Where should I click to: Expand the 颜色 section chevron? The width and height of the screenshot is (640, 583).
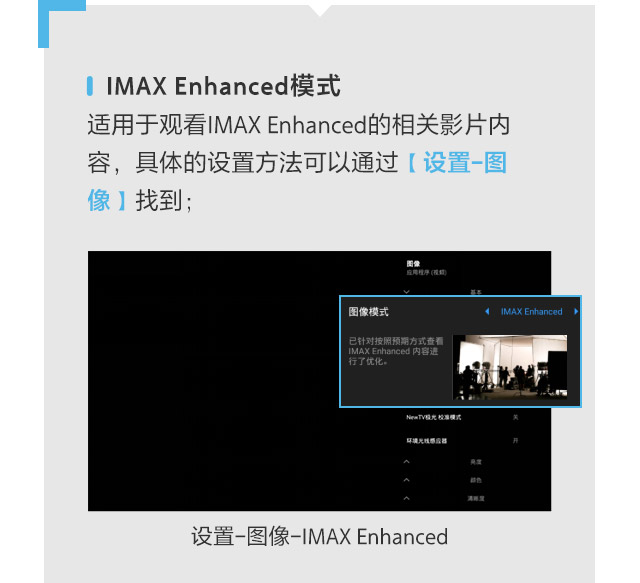tap(407, 480)
